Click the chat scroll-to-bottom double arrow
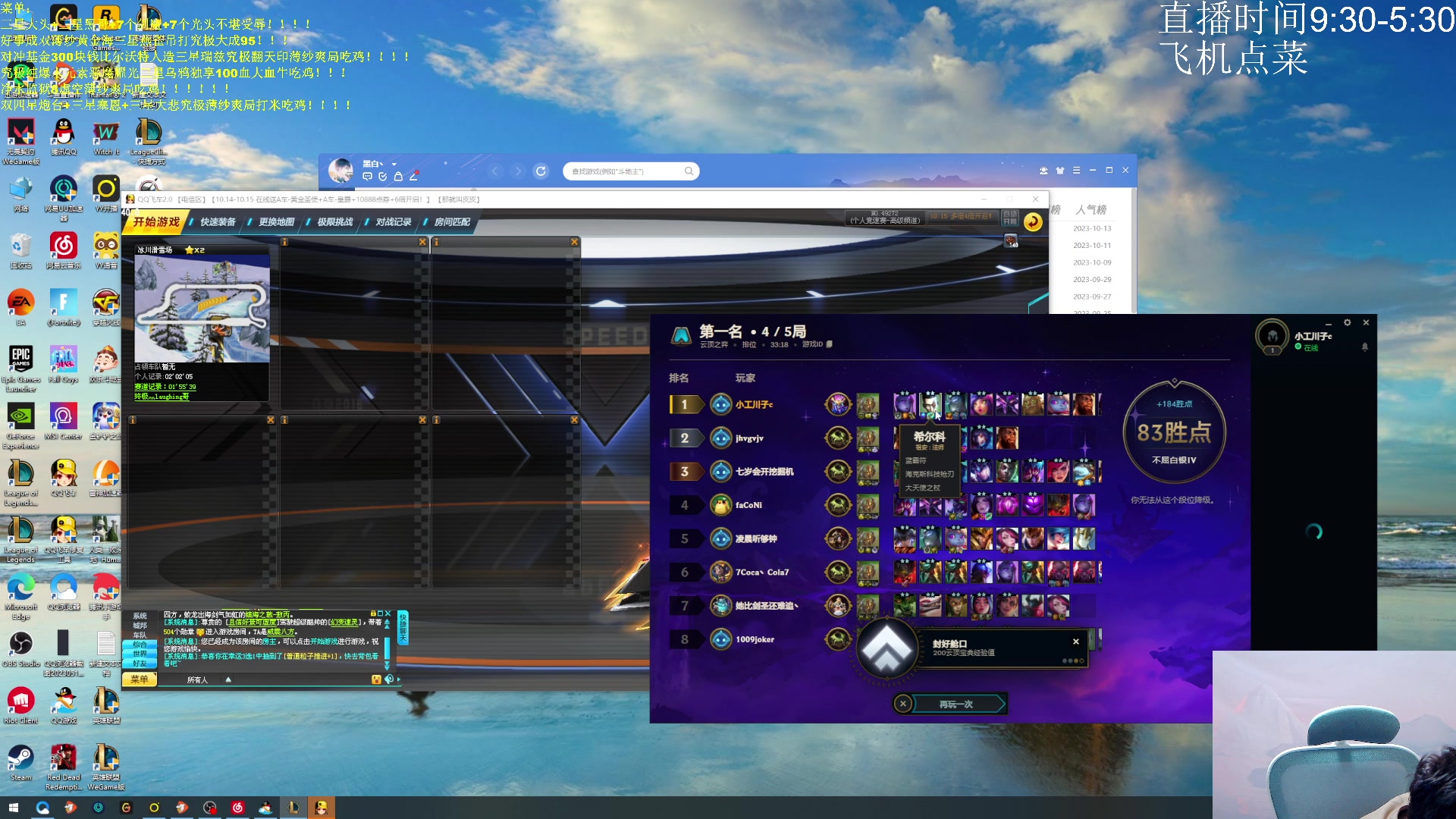Screen dimensions: 1456x819 [388, 667]
